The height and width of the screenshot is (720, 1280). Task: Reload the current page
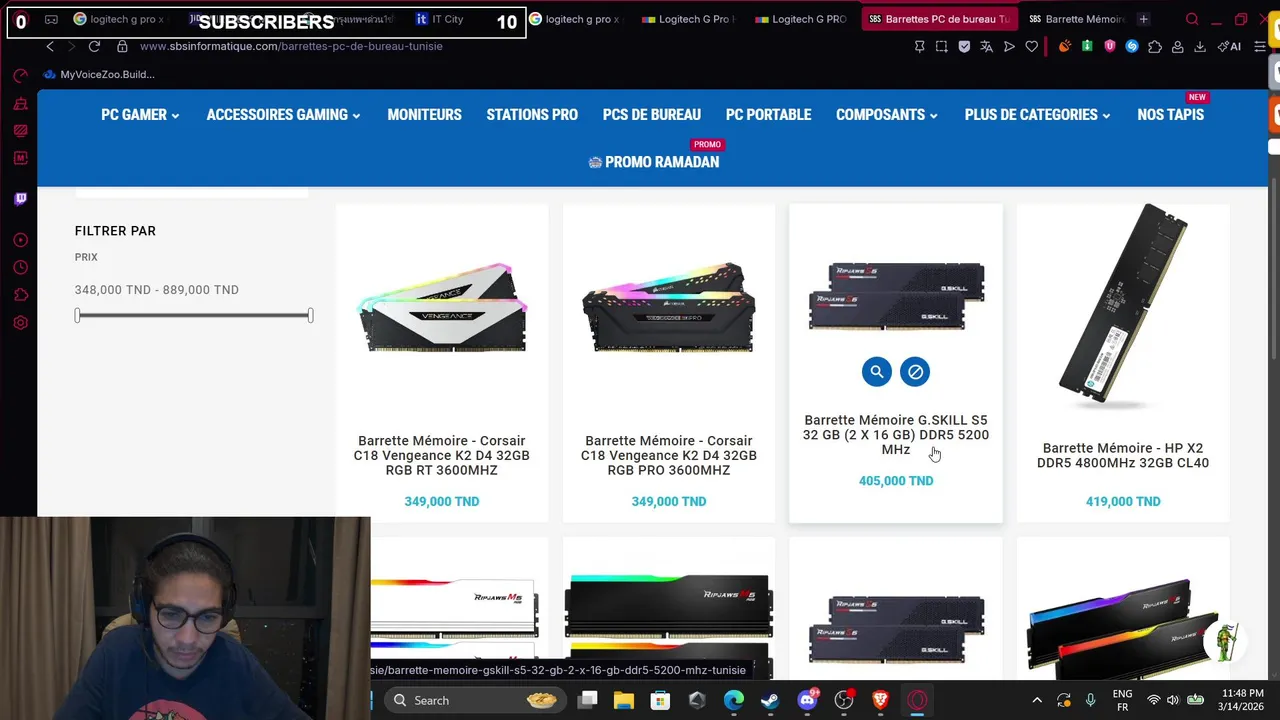click(94, 46)
